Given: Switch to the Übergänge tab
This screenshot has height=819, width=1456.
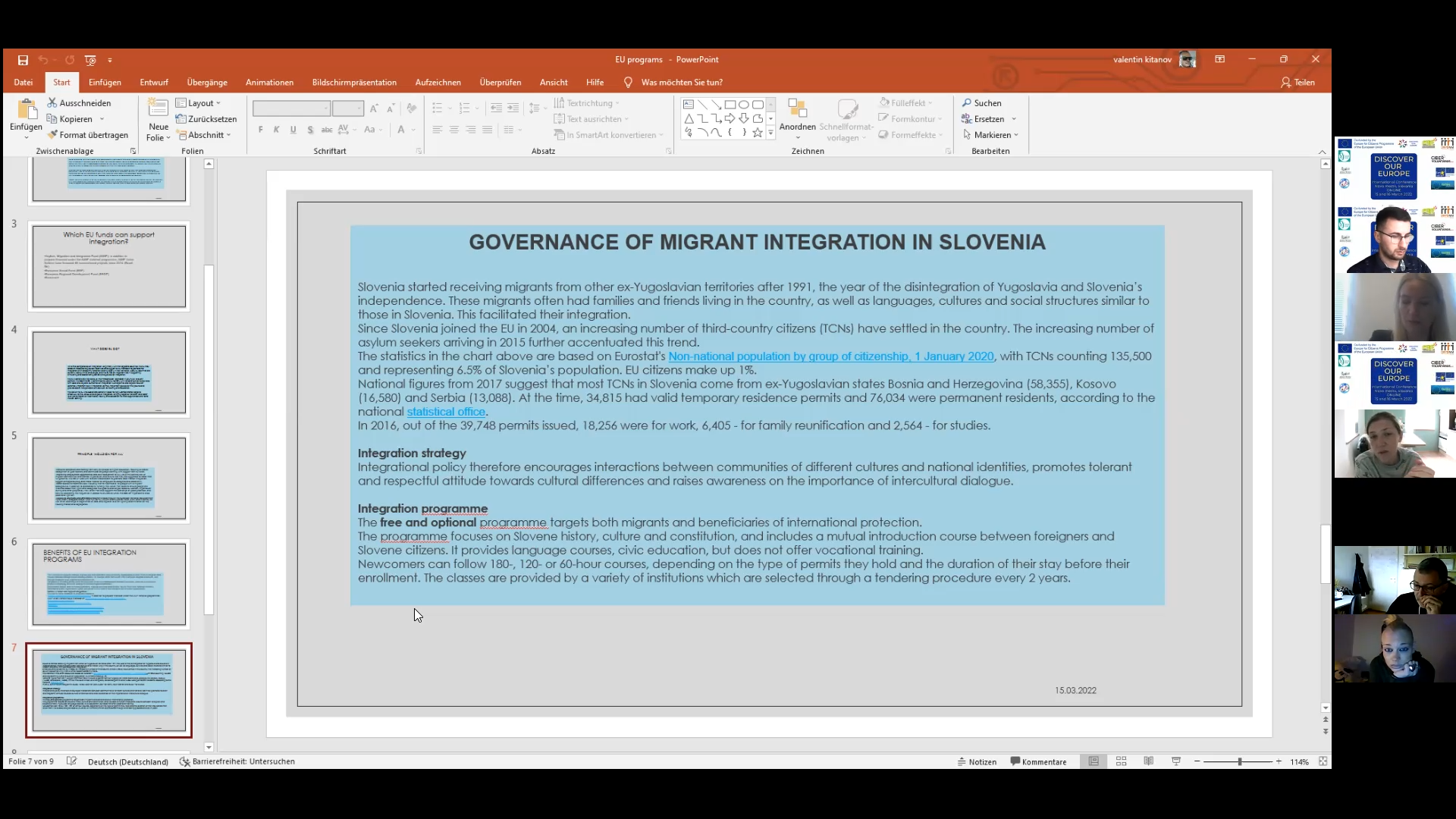Looking at the screenshot, I should 207,82.
